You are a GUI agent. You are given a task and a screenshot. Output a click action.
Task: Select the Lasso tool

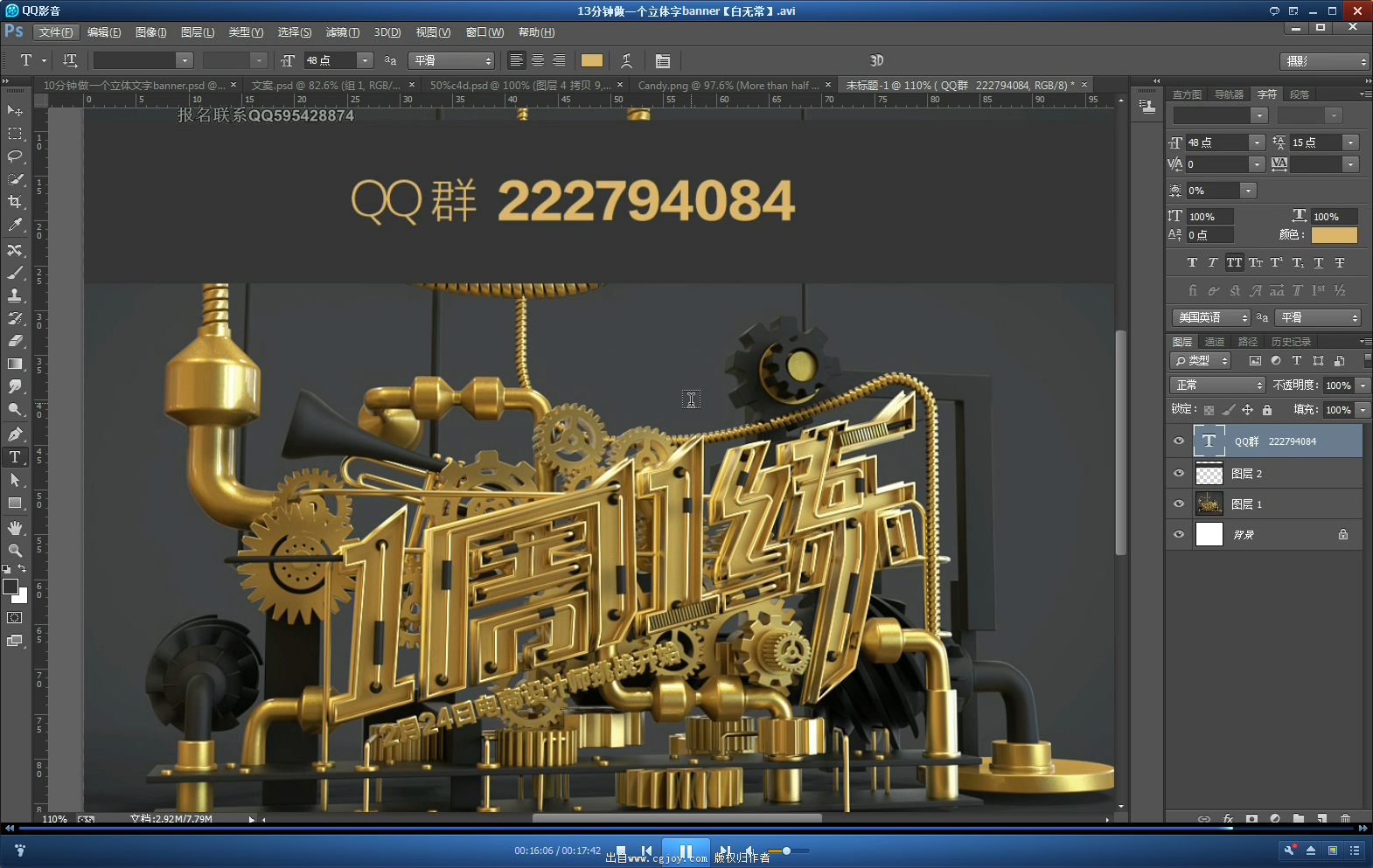15,156
